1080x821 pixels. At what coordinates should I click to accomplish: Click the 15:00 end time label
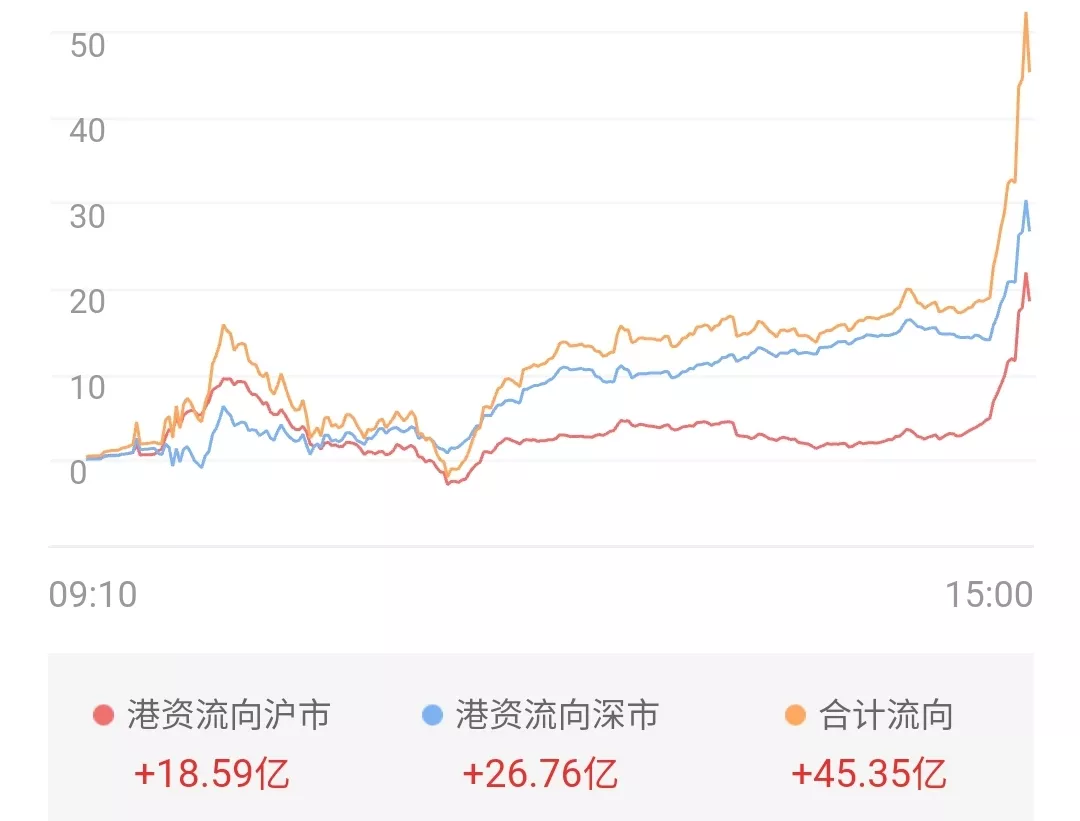click(989, 594)
